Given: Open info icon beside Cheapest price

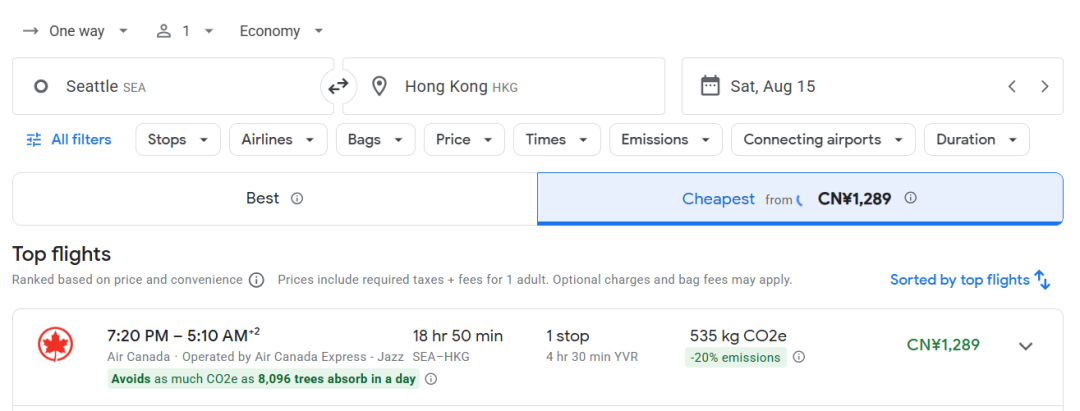Looking at the screenshot, I should [x=911, y=198].
